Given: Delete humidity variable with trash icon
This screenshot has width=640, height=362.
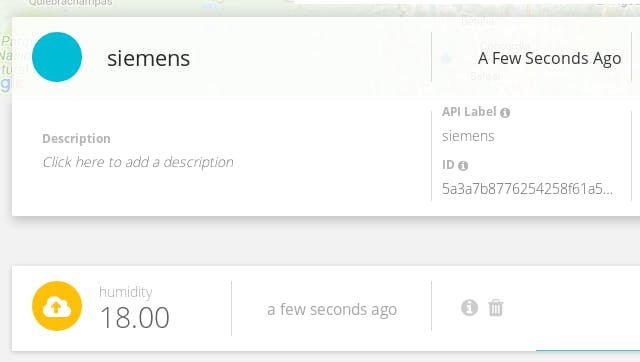Looking at the screenshot, I should pos(496,308).
